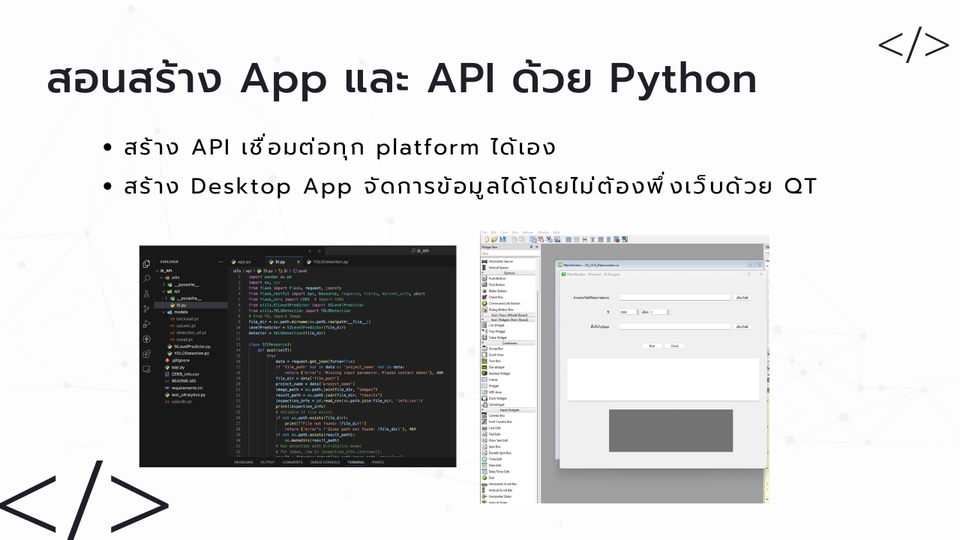Click the second path input field in preview
This screenshot has width=960, height=540.
(675, 327)
